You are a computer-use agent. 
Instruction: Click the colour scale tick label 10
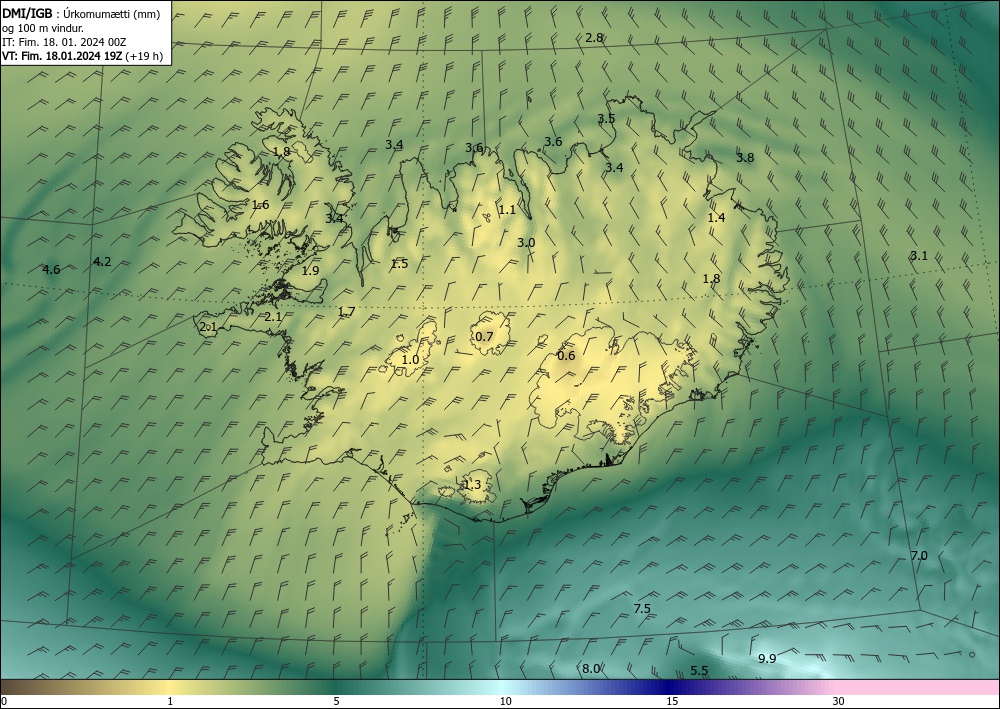[x=505, y=702]
